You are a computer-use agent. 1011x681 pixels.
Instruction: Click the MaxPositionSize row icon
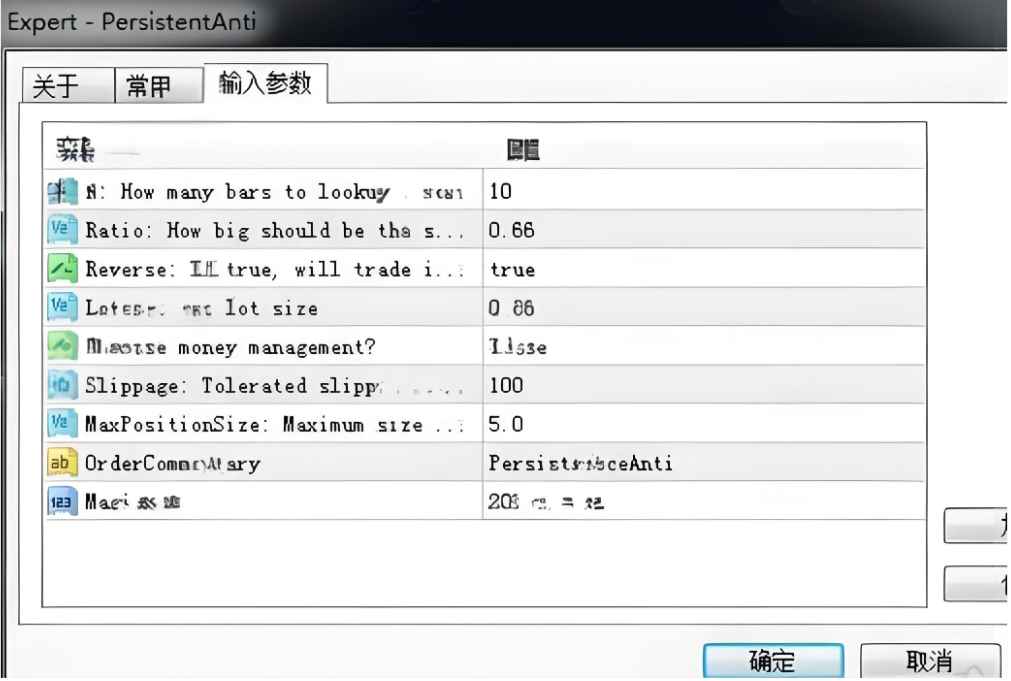[58, 424]
